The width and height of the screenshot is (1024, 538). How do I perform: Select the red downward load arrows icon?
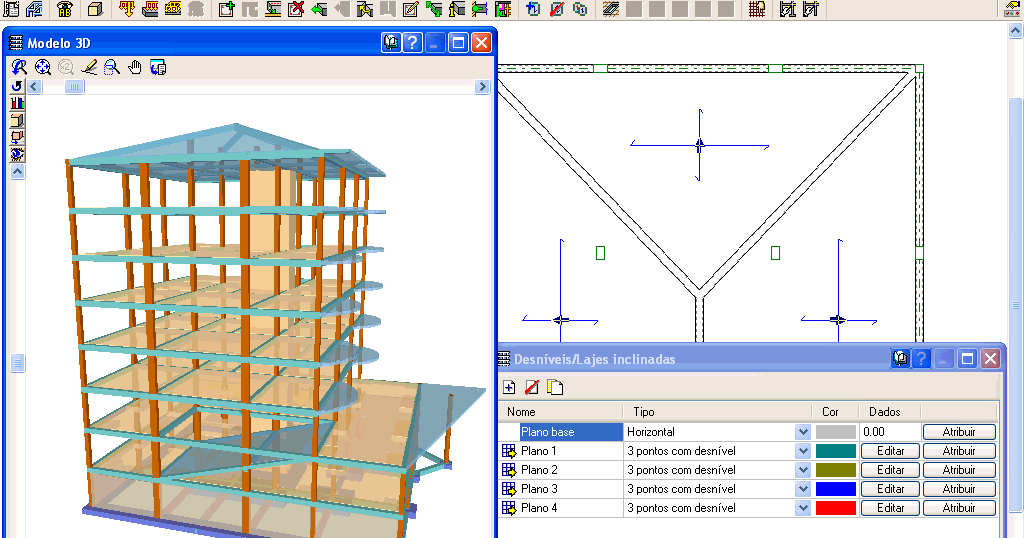[x=127, y=8]
